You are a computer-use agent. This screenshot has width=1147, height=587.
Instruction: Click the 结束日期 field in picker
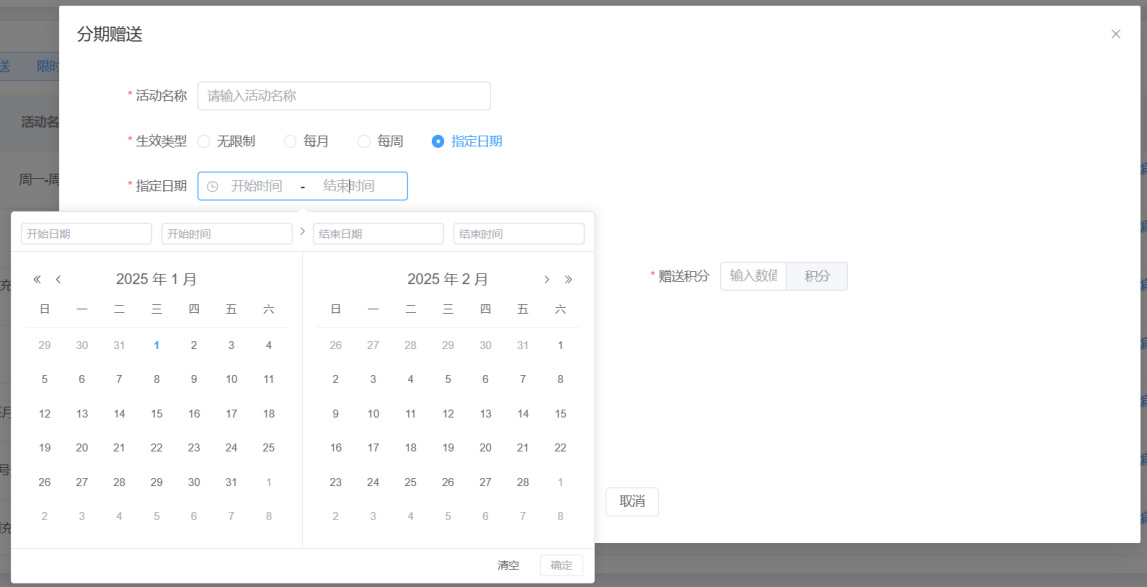pos(378,234)
